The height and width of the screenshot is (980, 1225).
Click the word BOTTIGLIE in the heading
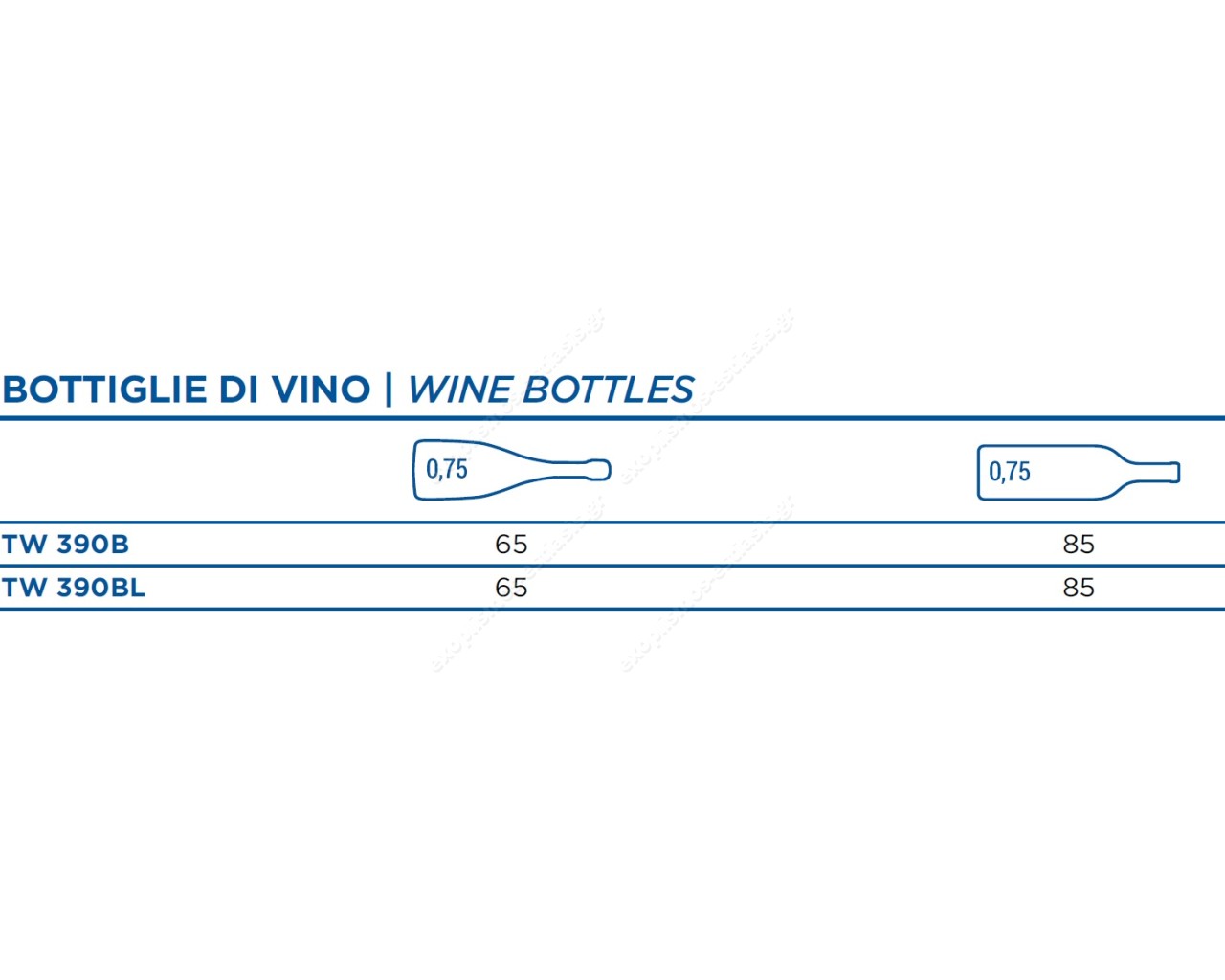click(x=105, y=390)
